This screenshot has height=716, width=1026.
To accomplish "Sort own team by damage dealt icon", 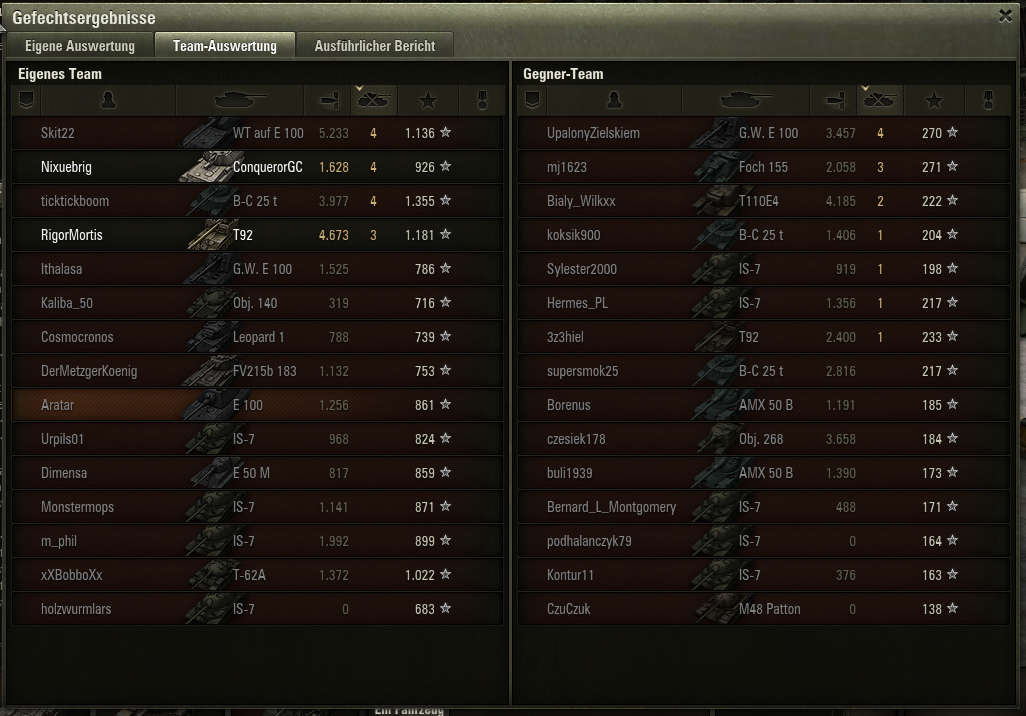I will [x=328, y=100].
